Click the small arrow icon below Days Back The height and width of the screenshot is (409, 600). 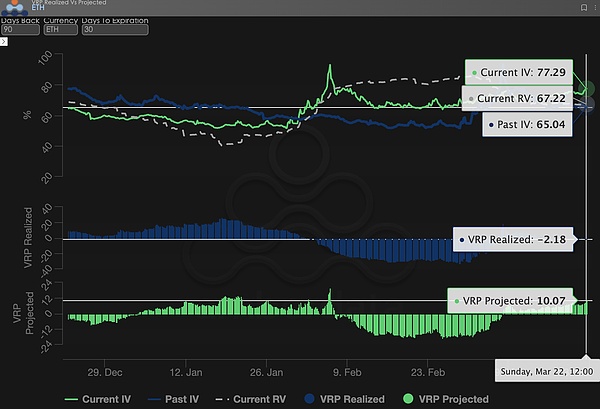pyautogui.click(x=4, y=43)
